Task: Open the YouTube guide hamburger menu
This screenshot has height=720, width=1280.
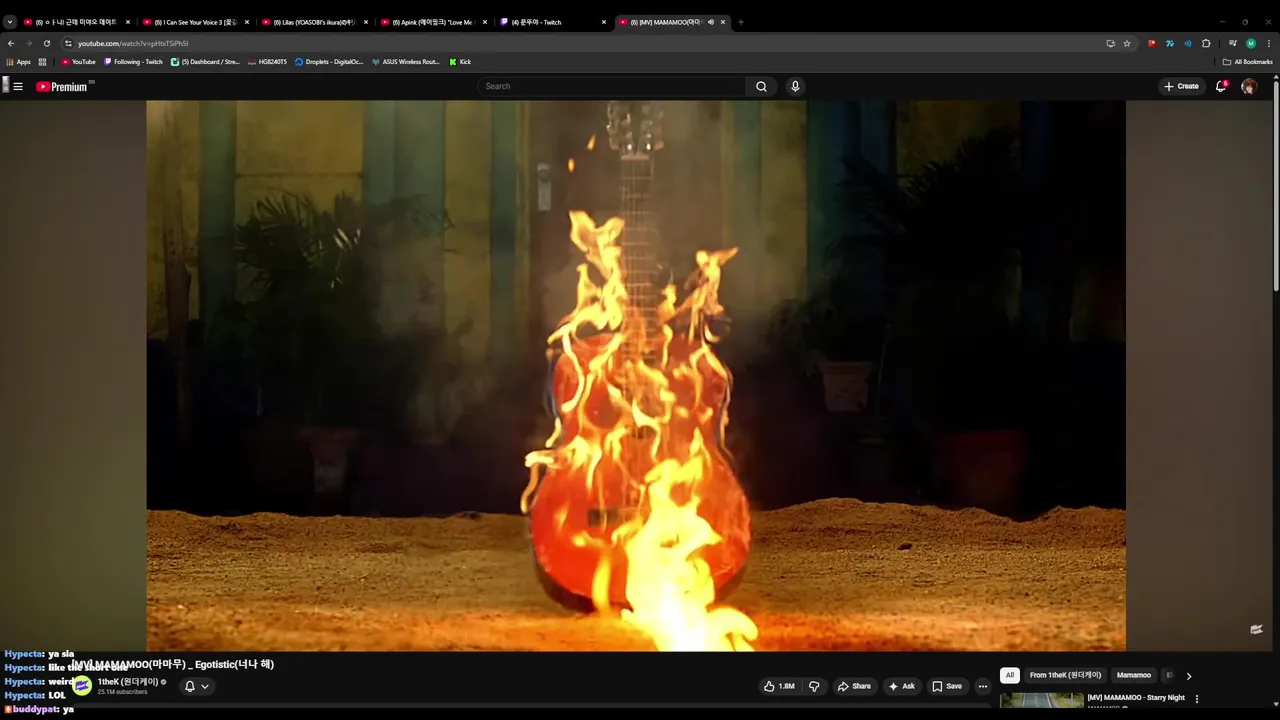Action: pos(18,86)
